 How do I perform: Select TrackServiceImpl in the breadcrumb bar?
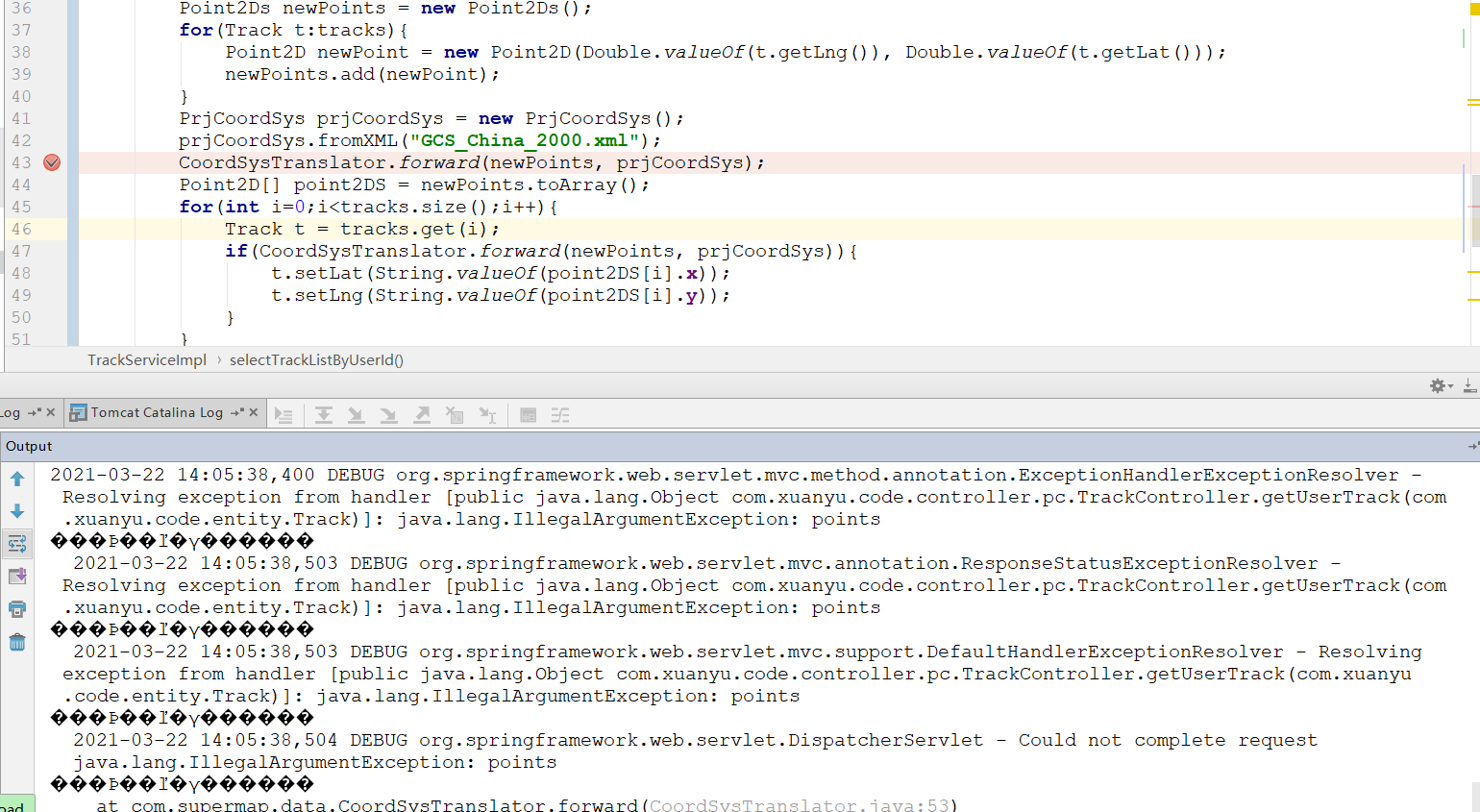(147, 360)
